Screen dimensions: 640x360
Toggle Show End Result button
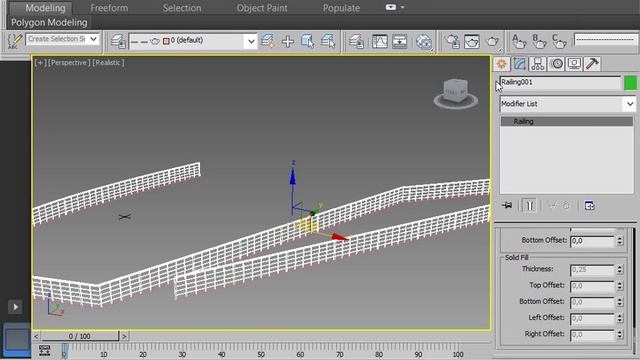pos(529,205)
